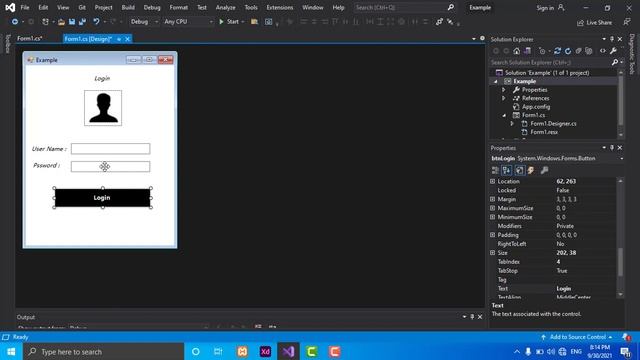The height and width of the screenshot is (360, 640).
Task: Close the Form1.cs [Design] tab
Action: (127, 39)
